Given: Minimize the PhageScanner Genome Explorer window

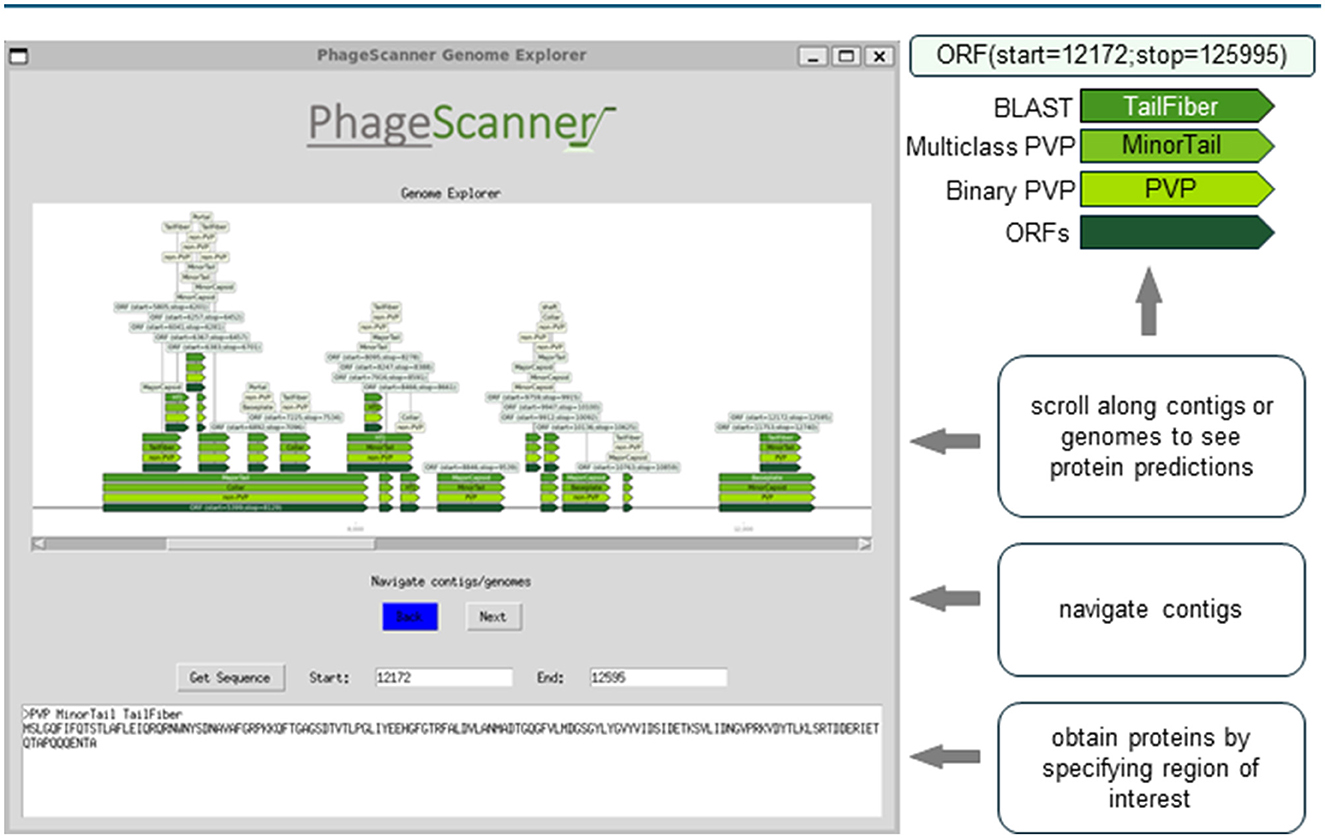Looking at the screenshot, I should (815, 57).
